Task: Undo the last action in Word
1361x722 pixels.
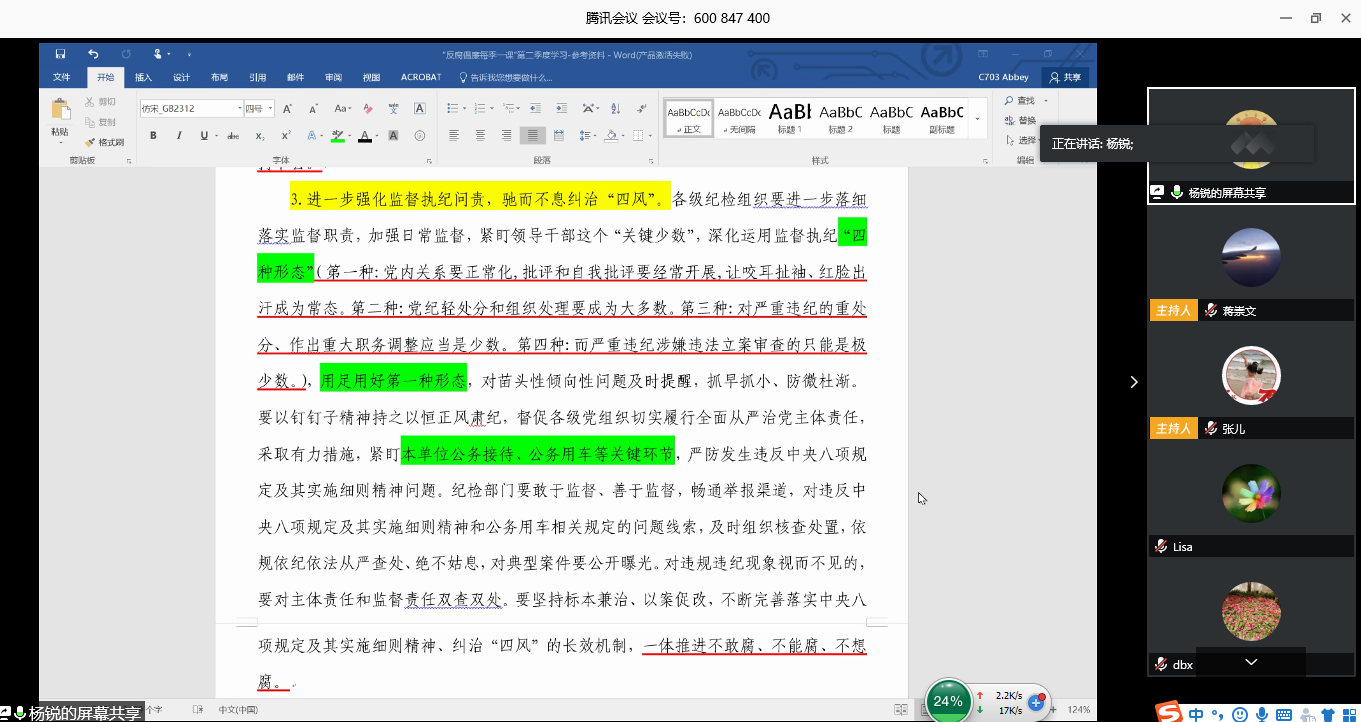Action: pyautogui.click(x=93, y=54)
